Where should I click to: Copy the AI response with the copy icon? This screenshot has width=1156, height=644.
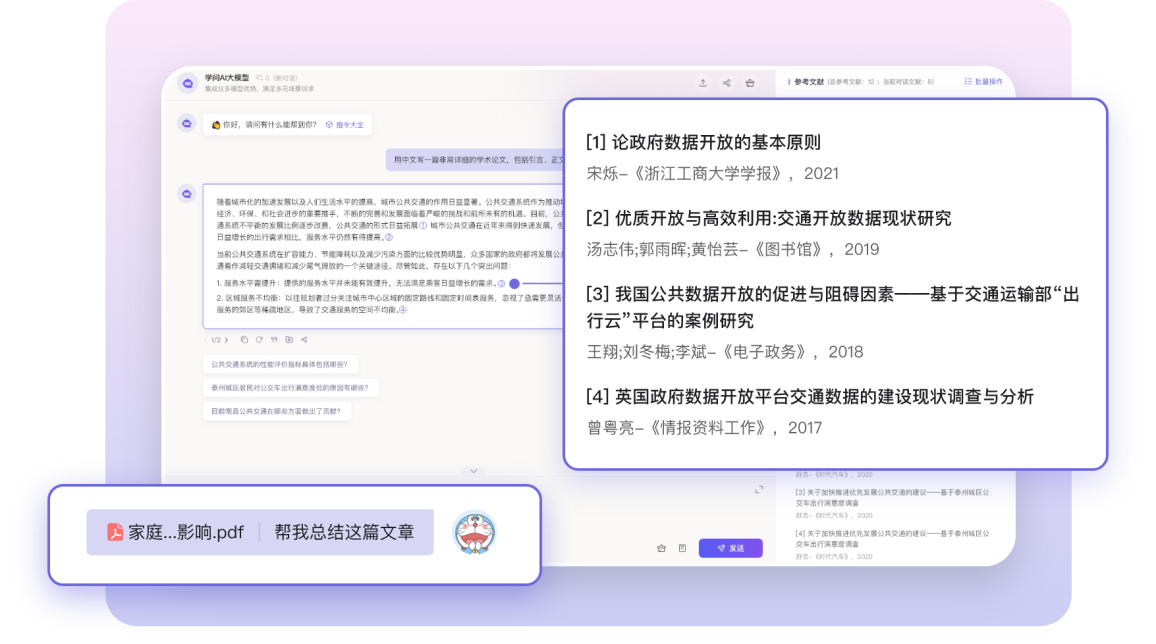pos(244,340)
